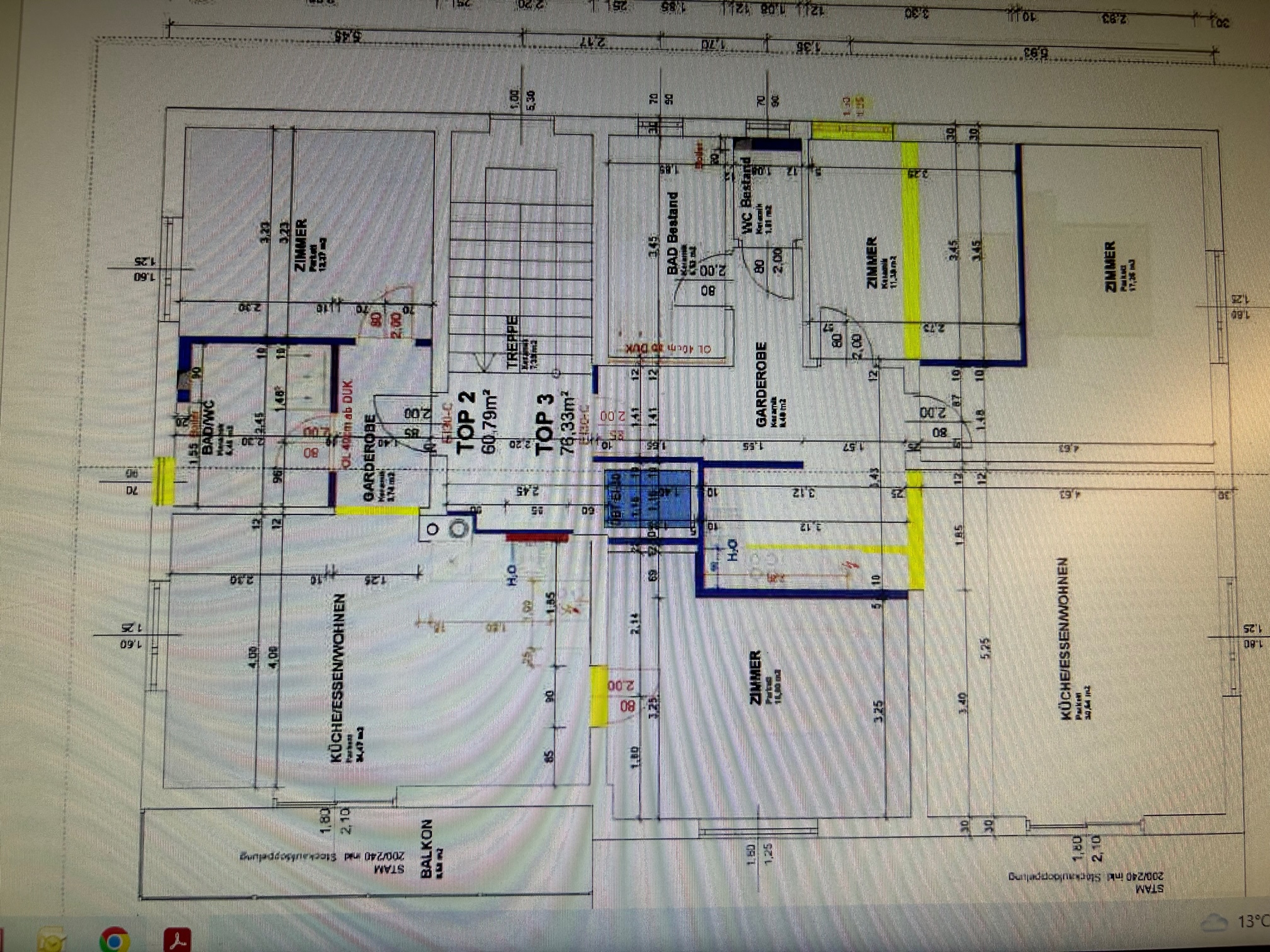This screenshot has width=1270, height=952.
Task: Click the blue shaft rectangle in the plan
Action: pyautogui.click(x=648, y=499)
